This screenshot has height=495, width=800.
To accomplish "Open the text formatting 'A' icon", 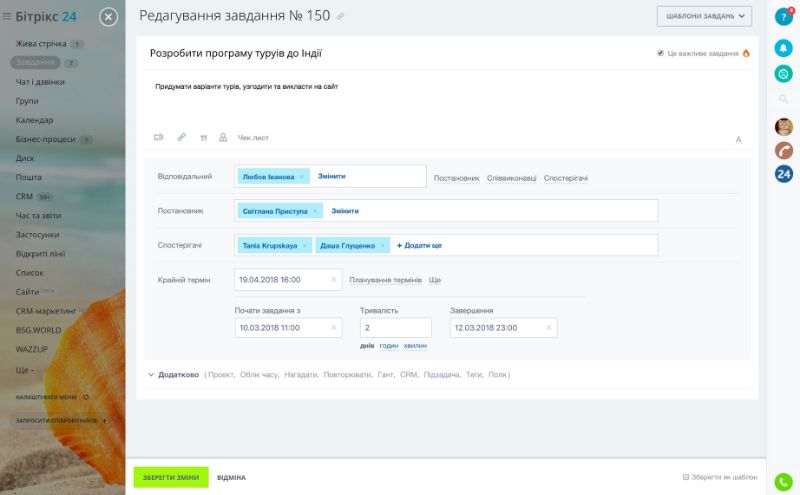I will [x=738, y=139].
